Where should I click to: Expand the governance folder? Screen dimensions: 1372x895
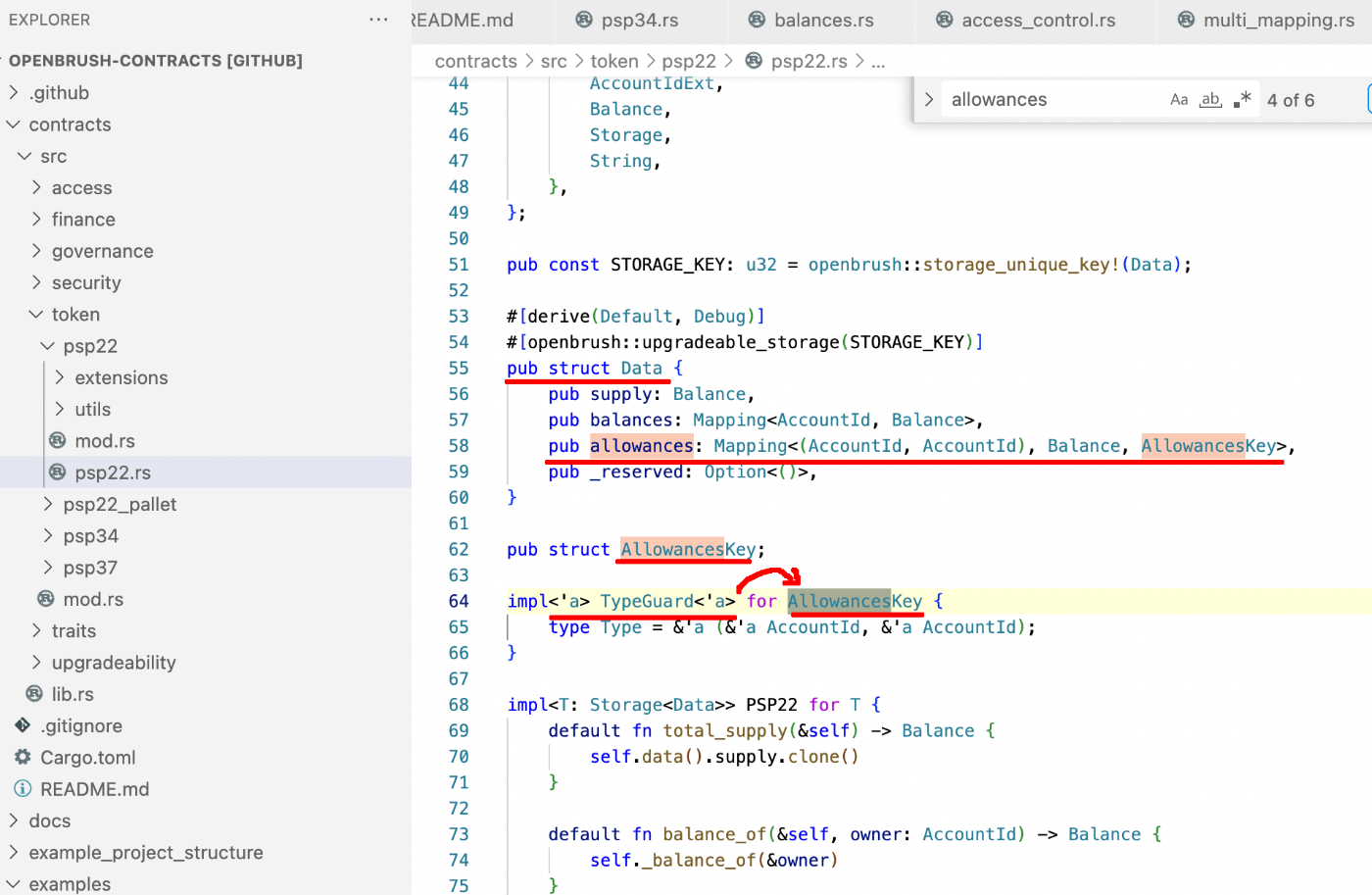[36, 251]
